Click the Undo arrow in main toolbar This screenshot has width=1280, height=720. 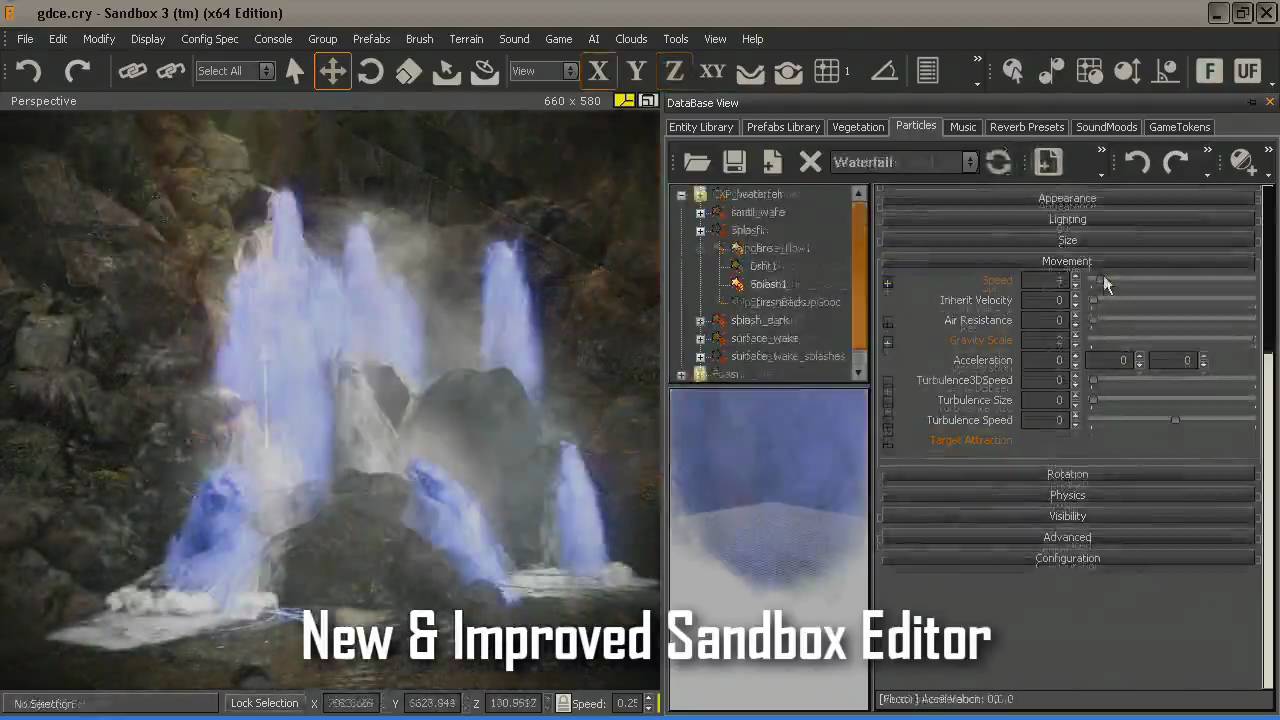pos(29,71)
